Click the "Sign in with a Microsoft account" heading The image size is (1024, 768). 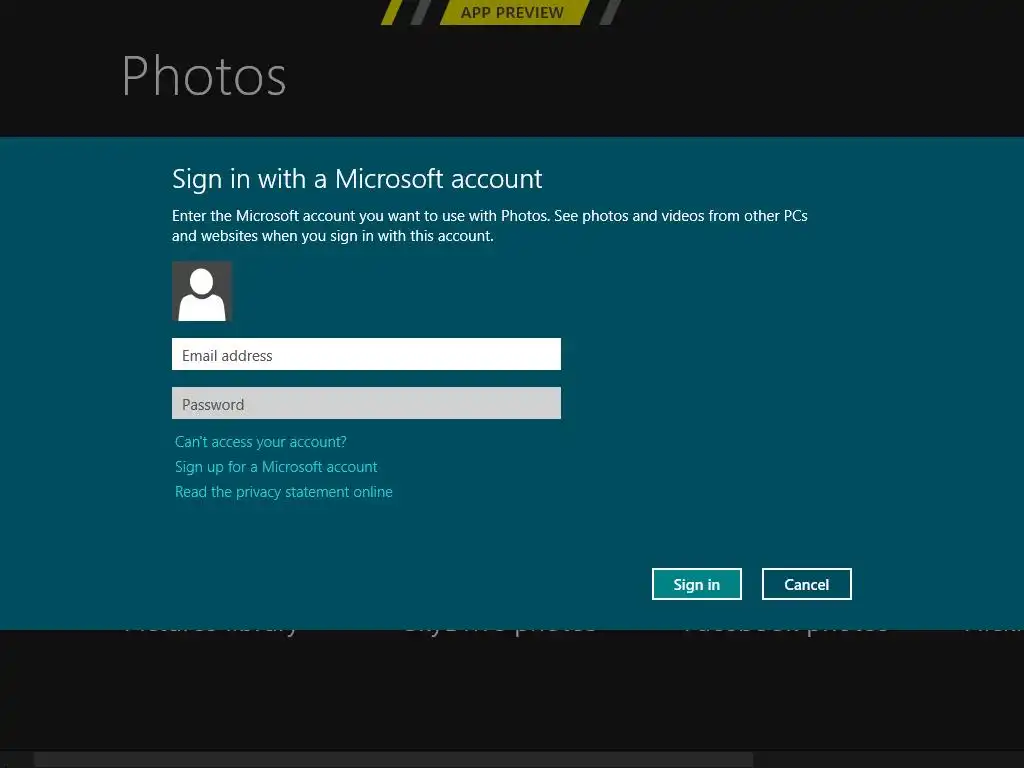coord(357,179)
